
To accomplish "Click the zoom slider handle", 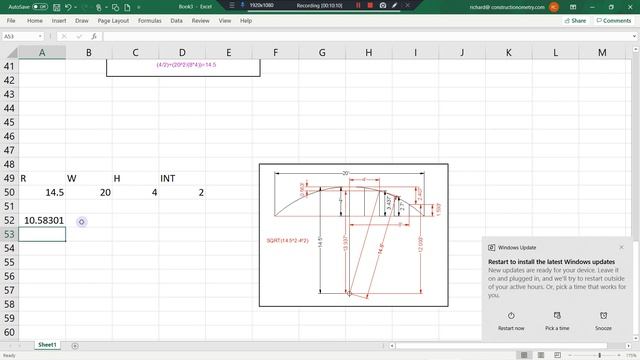I will (600, 356).
